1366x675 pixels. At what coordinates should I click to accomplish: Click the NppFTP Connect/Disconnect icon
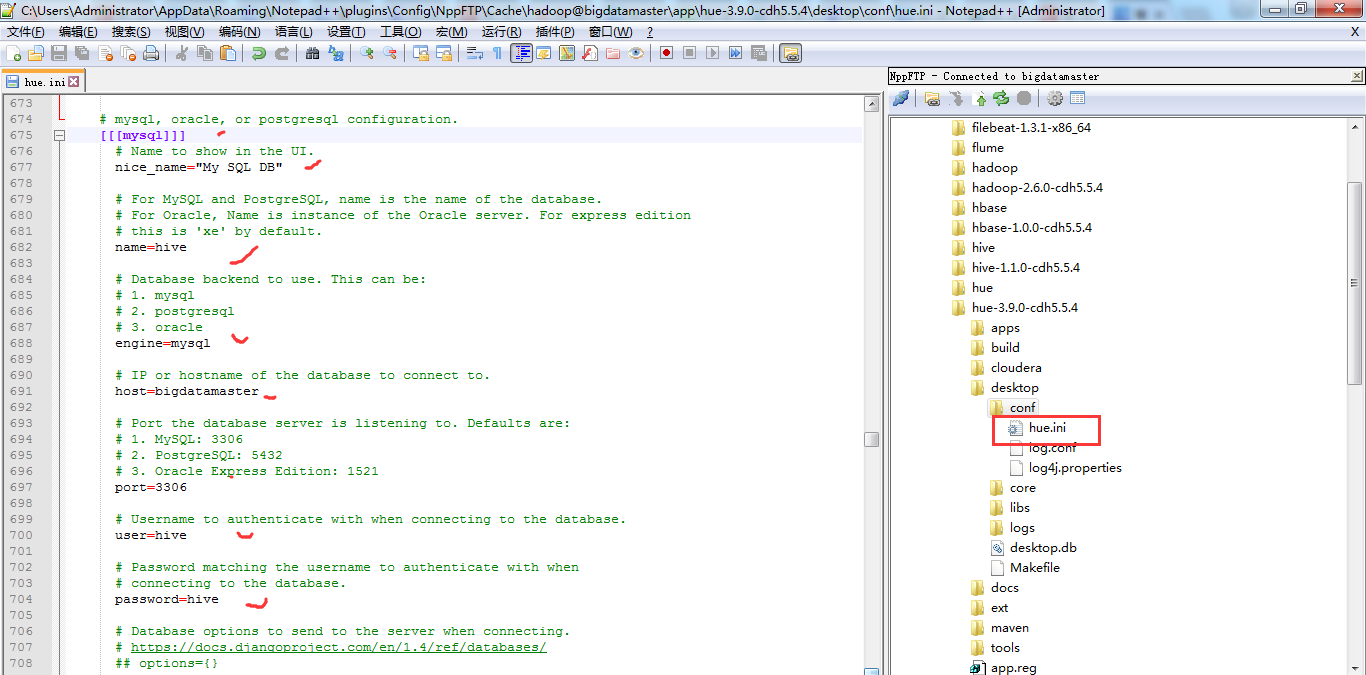tap(901, 98)
